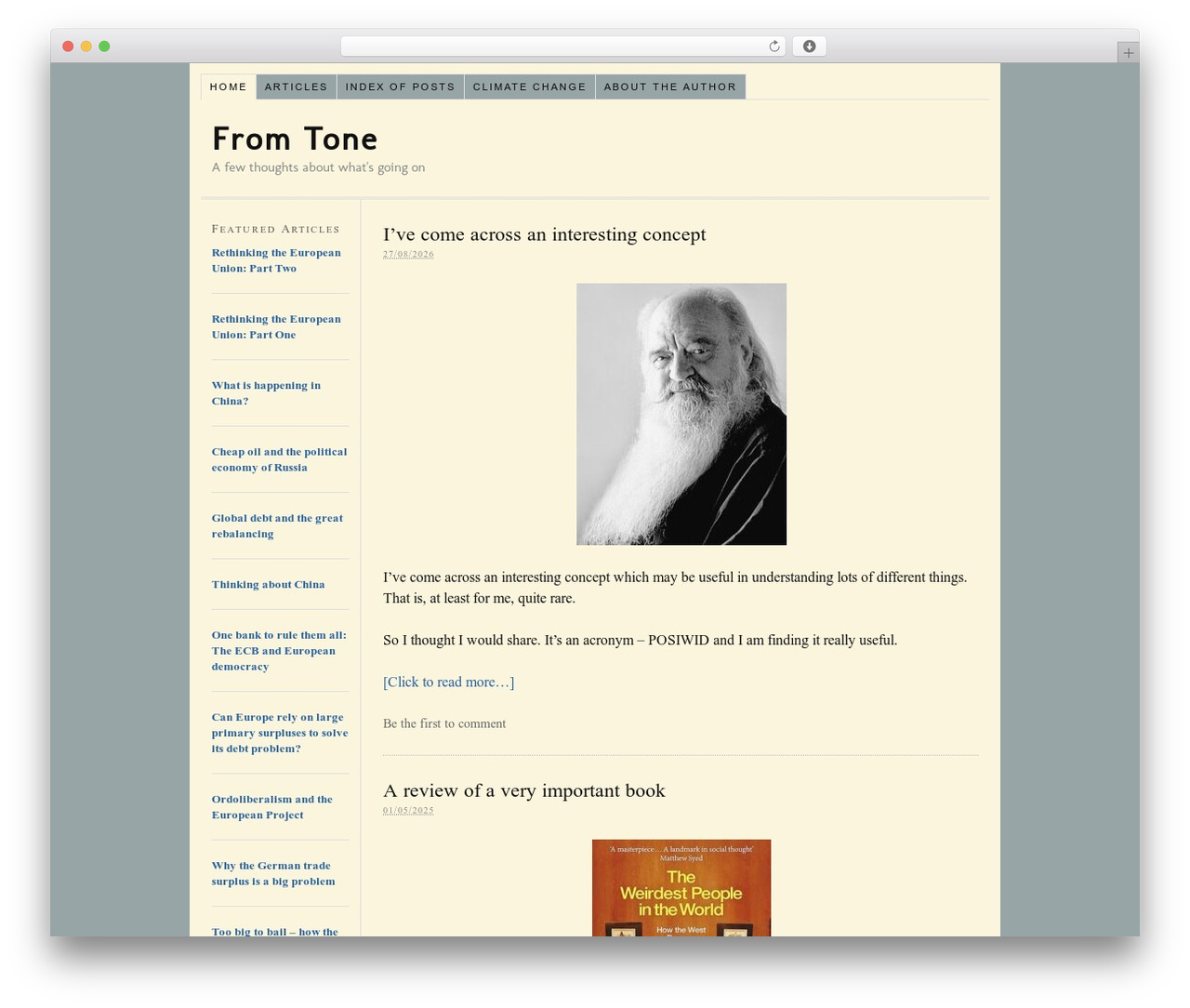Viewport: 1190px width, 1008px height.
Task: Open Ordoliberalism and the European Project
Action: point(271,807)
